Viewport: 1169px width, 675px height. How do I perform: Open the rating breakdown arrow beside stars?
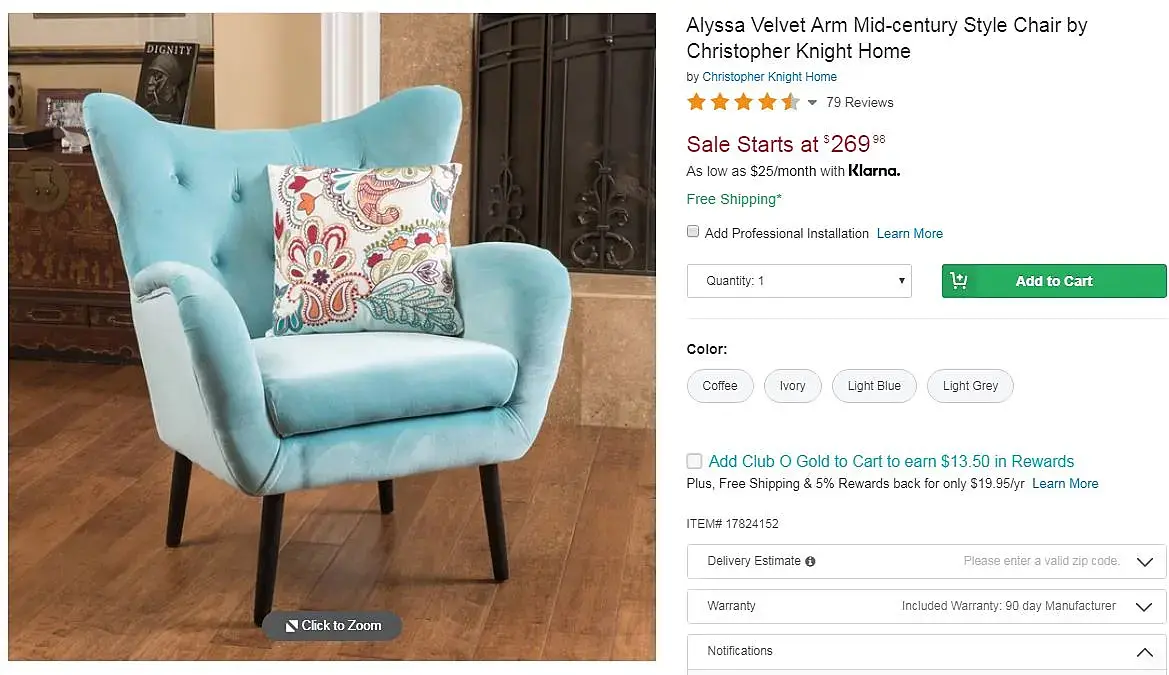[x=812, y=103]
